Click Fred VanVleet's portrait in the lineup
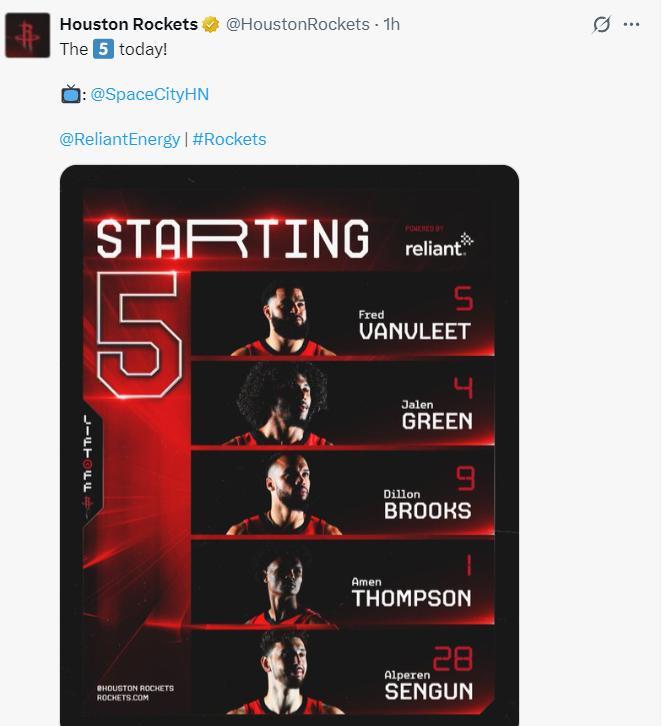662x726 pixels. [286, 320]
